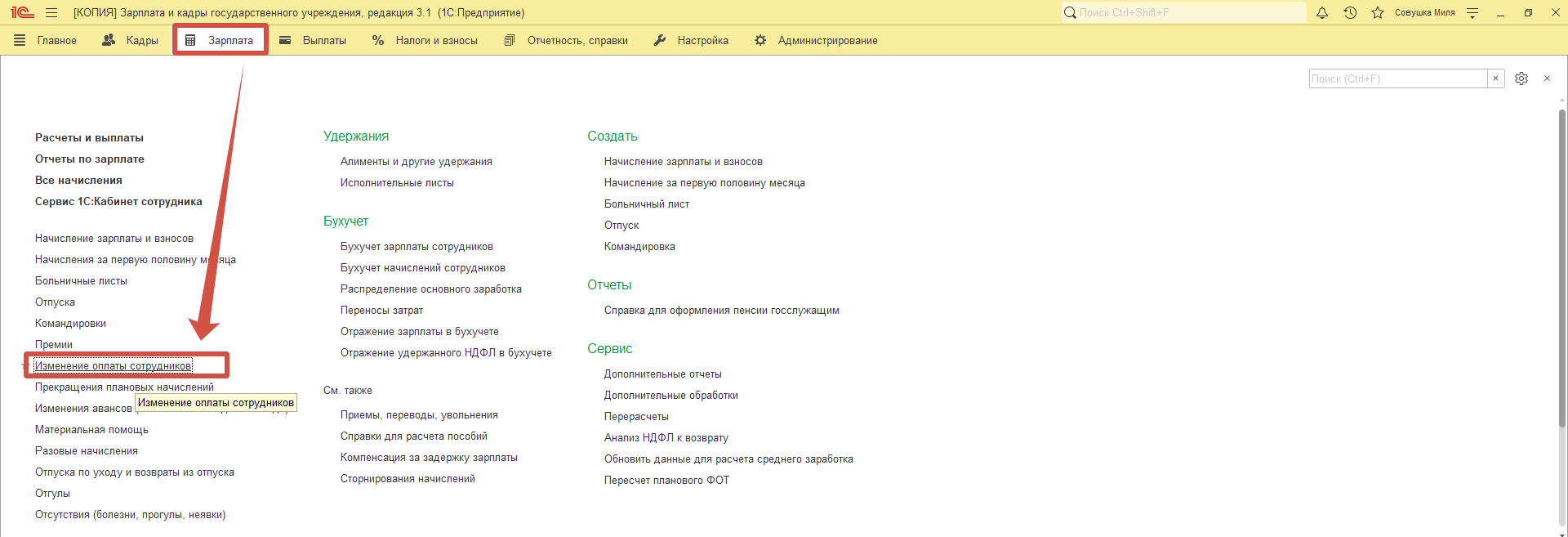
Task: Open Премии
Action: [54, 345]
